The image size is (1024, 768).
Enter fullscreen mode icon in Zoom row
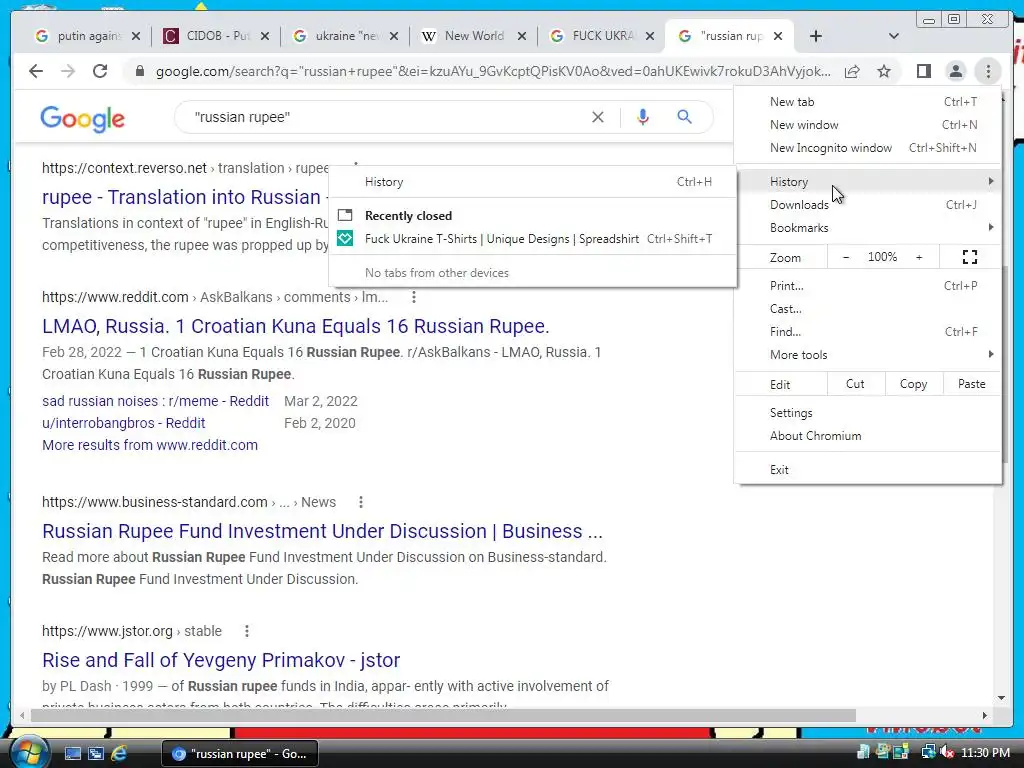tap(970, 257)
